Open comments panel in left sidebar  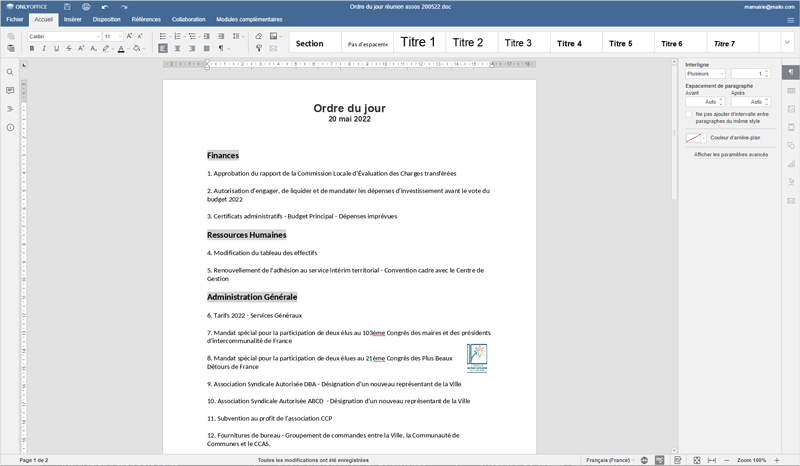click(x=10, y=91)
